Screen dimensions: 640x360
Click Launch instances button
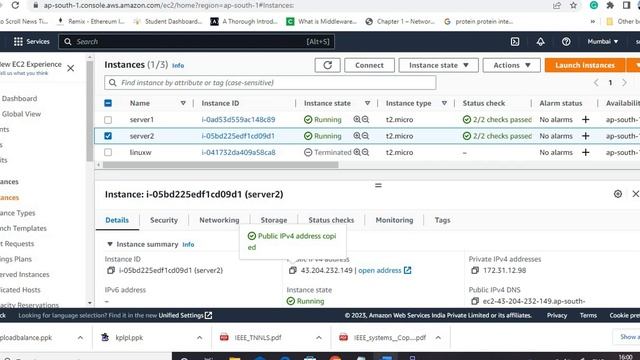click(585, 65)
